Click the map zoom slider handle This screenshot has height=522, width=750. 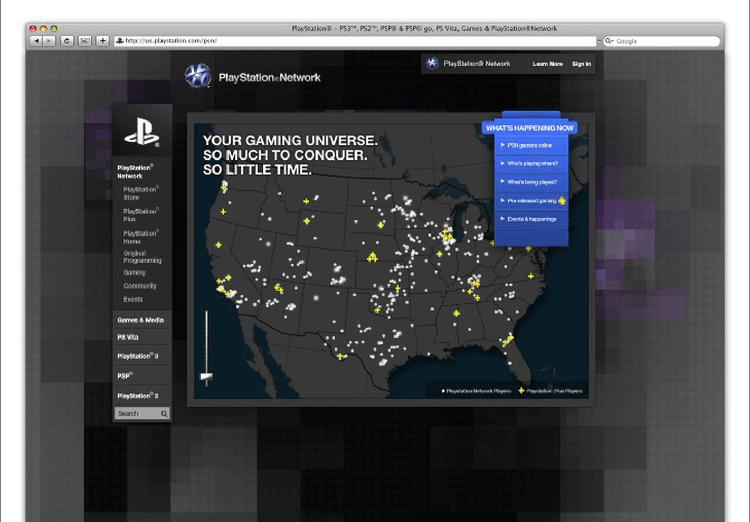coord(207,377)
